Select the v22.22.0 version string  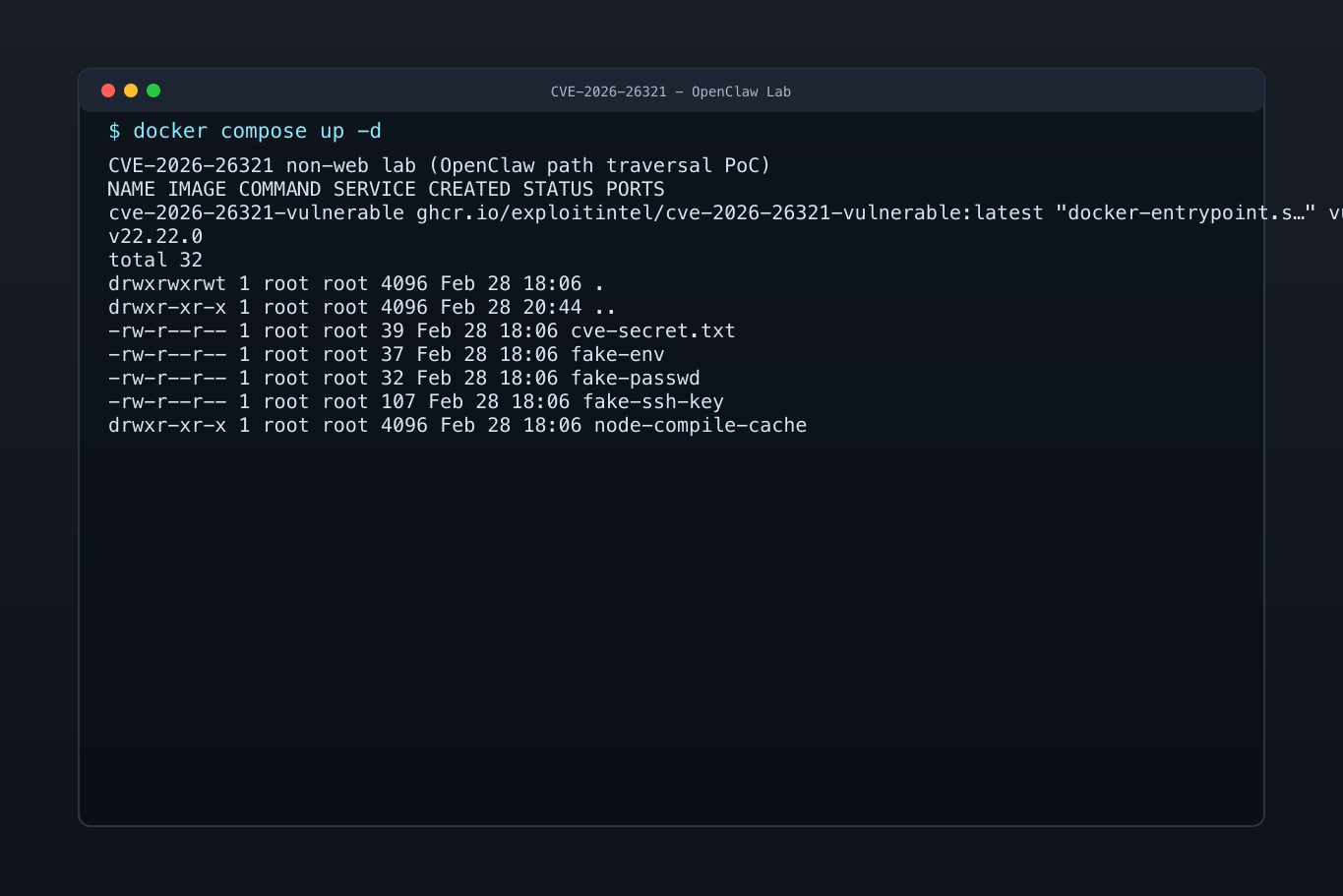pyautogui.click(x=154, y=236)
